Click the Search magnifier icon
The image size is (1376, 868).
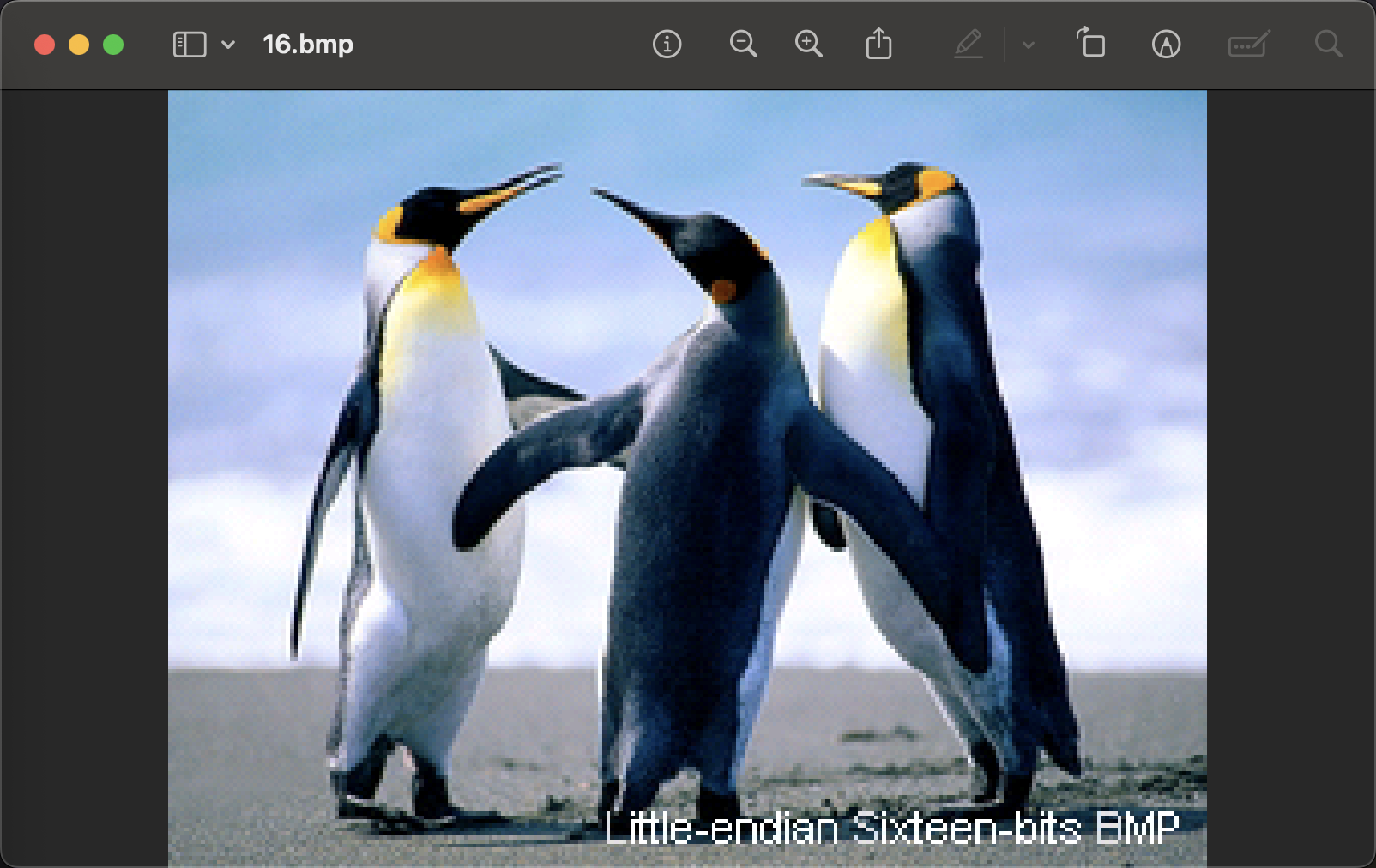point(1328,45)
